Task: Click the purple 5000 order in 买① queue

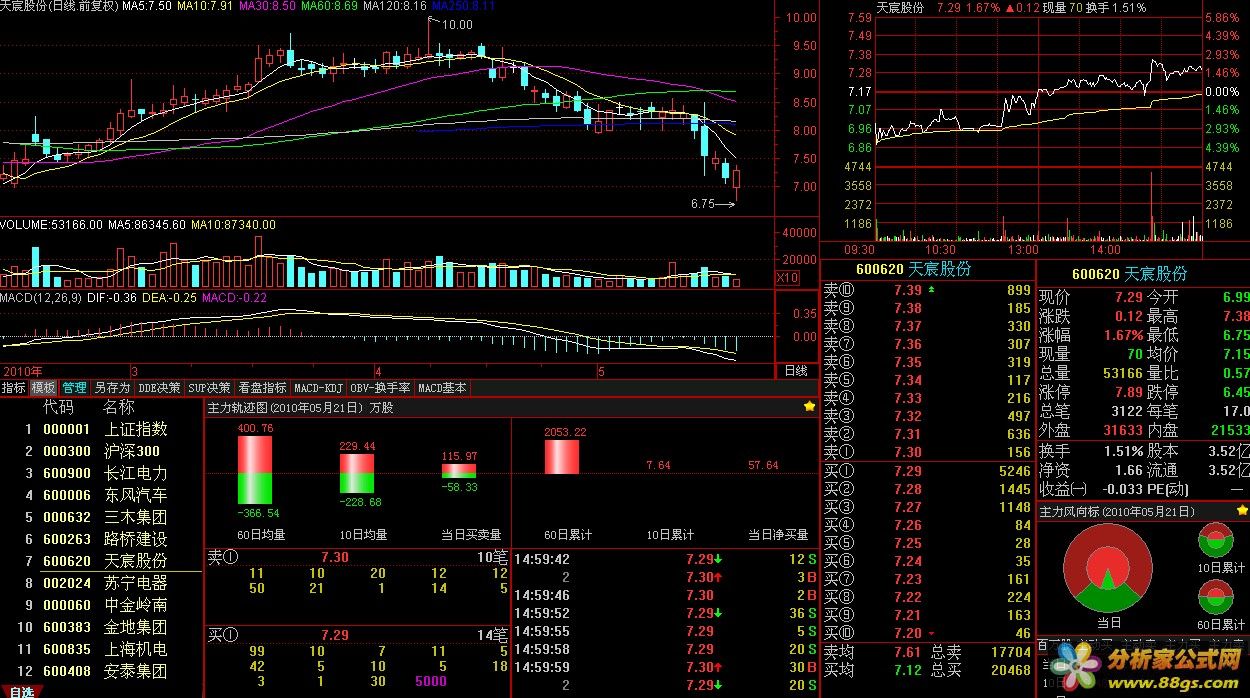Action: tap(431, 681)
